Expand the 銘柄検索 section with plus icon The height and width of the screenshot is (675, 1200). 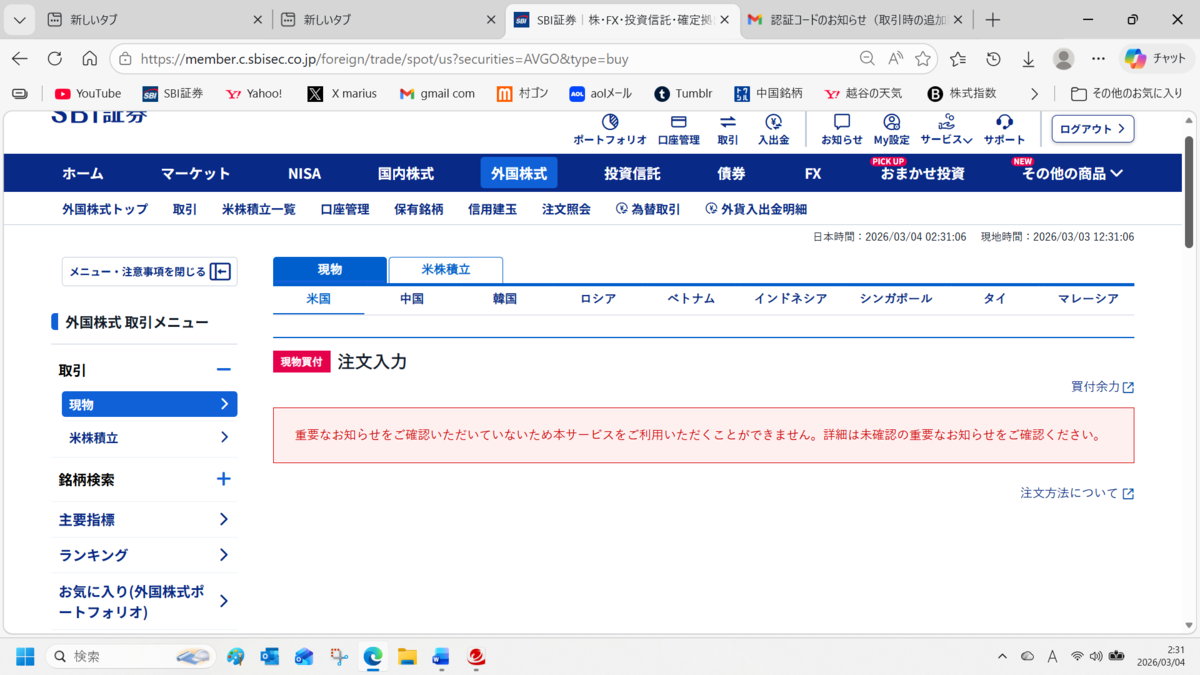tap(224, 479)
